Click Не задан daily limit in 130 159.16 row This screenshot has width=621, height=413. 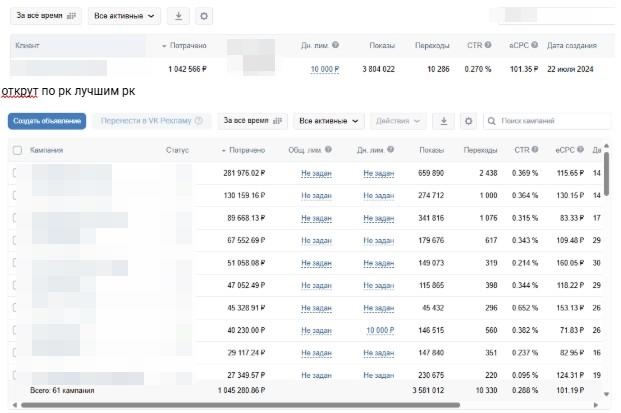(379, 195)
